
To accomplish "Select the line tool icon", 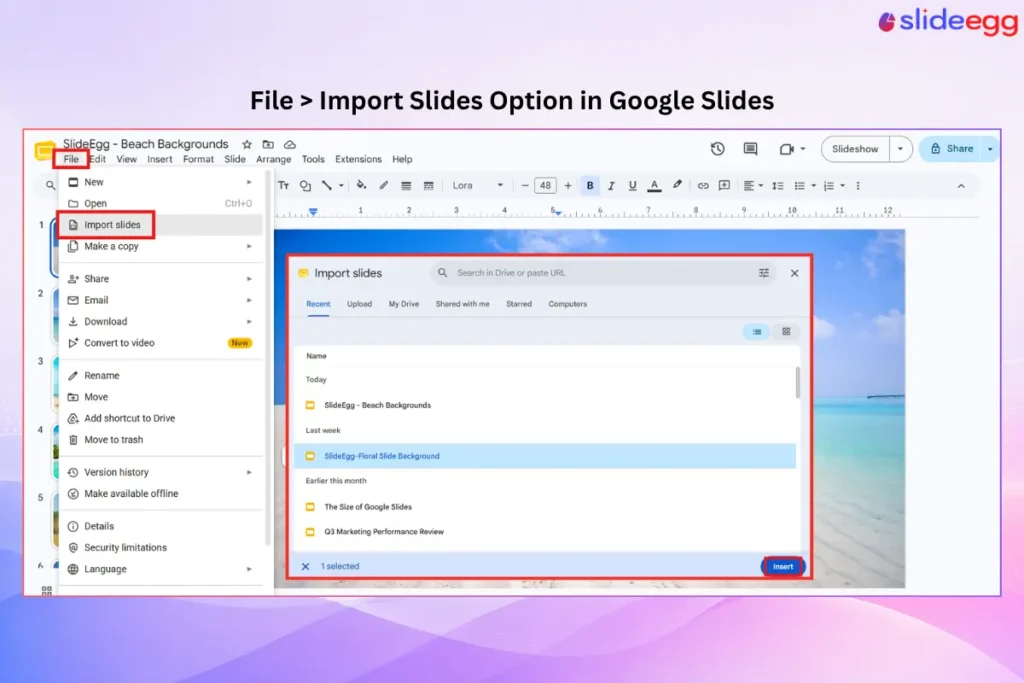I will coord(327,185).
